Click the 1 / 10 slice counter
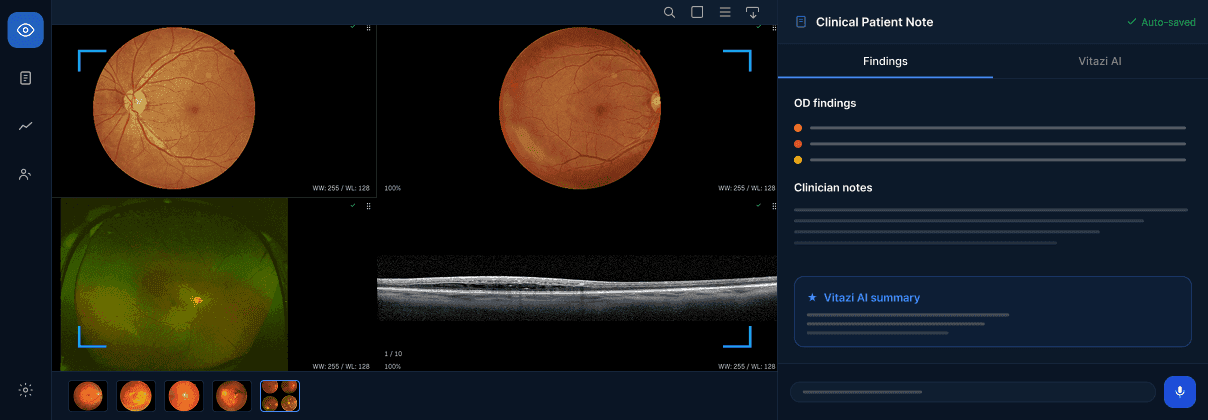The width and height of the screenshot is (1208, 420). 393,354
